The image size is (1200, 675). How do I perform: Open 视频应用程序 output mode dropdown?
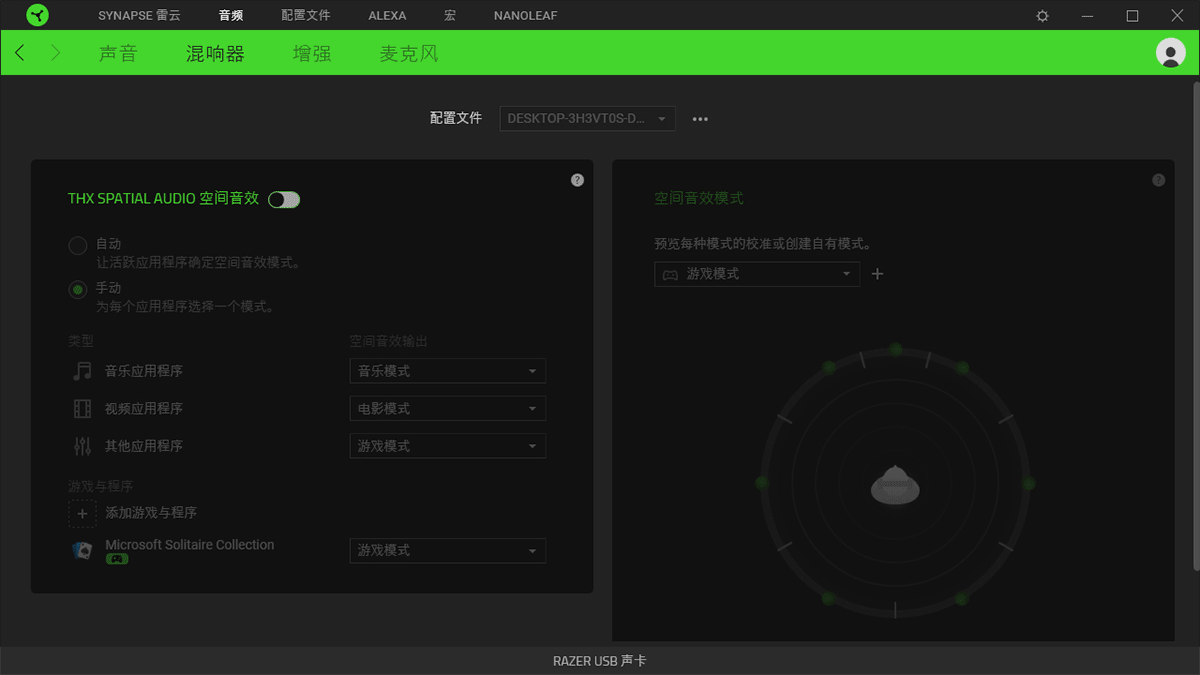(447, 408)
